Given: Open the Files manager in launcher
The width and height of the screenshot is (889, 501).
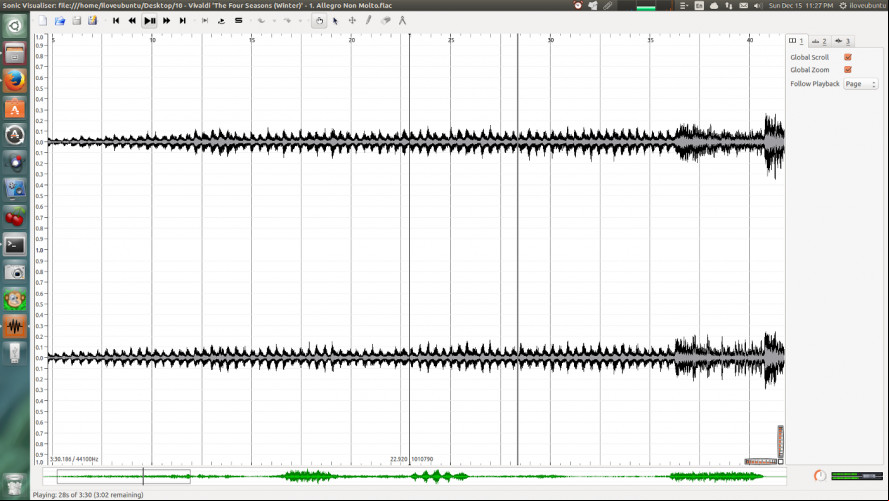Looking at the screenshot, I should point(15,54).
